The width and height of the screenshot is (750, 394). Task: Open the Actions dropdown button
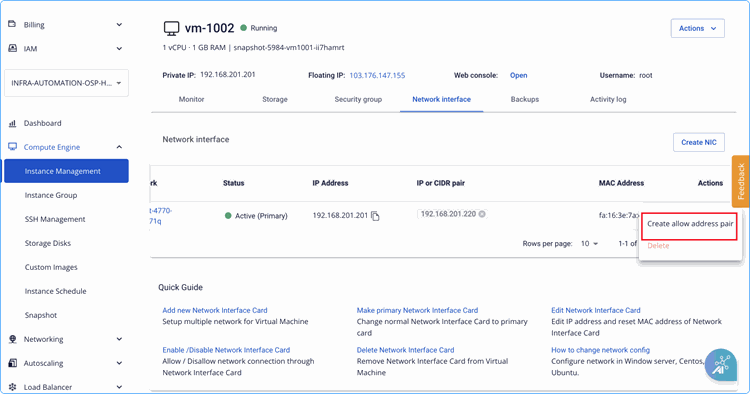click(x=697, y=28)
